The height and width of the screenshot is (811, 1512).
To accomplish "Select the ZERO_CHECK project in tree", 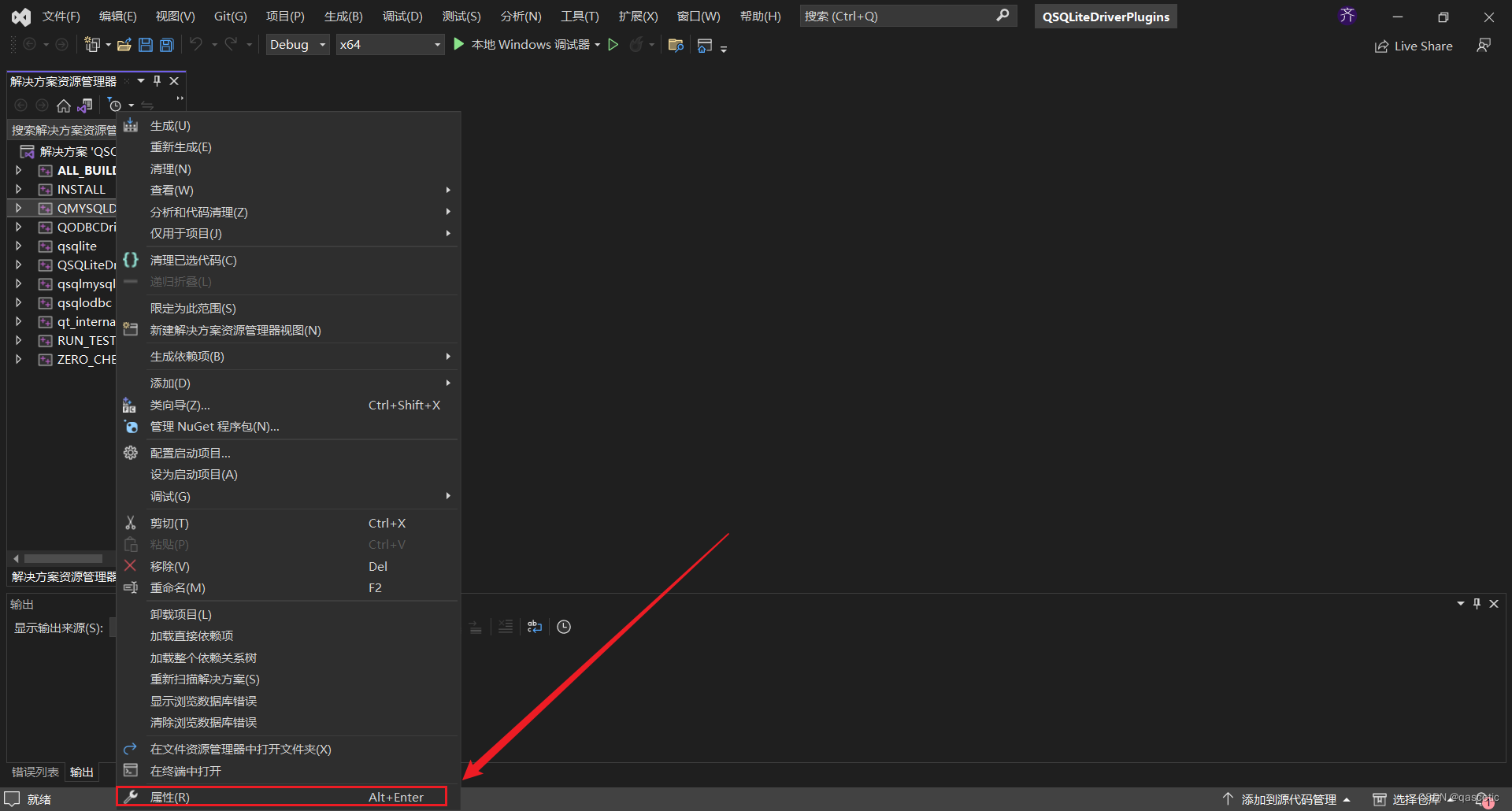I will [87, 359].
